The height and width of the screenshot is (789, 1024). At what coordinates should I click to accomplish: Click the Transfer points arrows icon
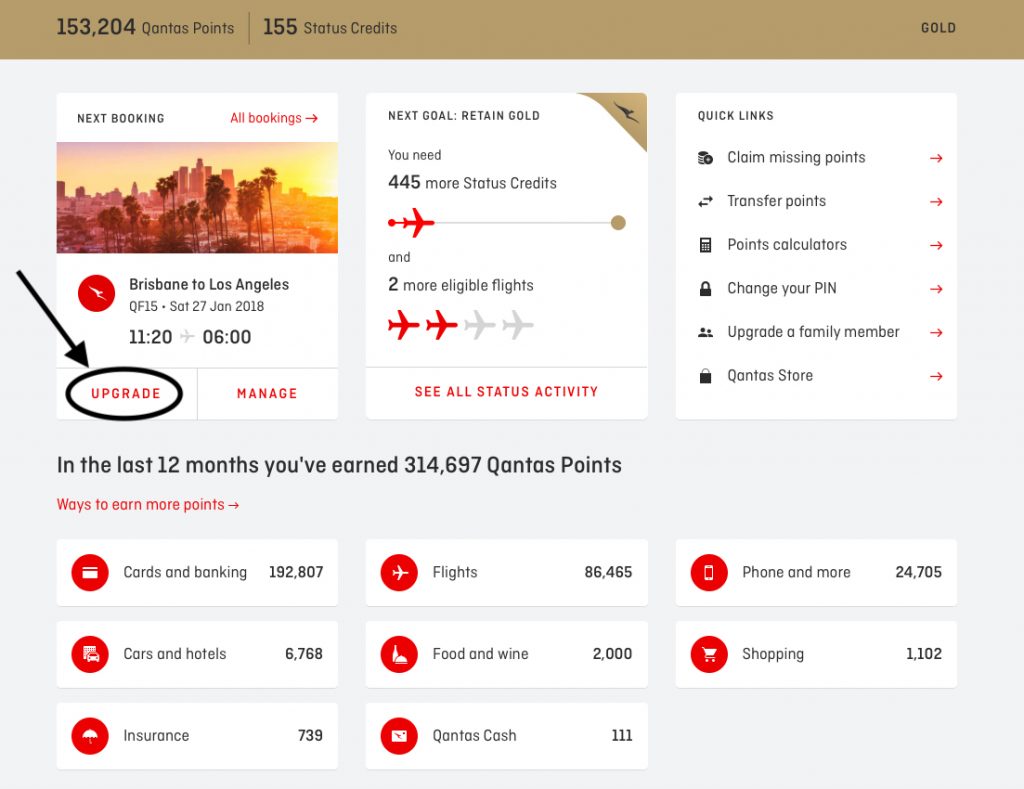coord(705,202)
